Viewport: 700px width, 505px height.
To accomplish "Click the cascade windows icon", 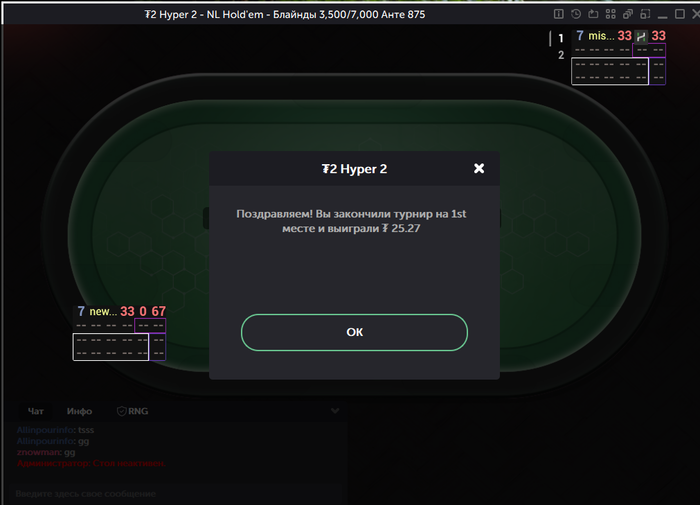I will [628, 14].
